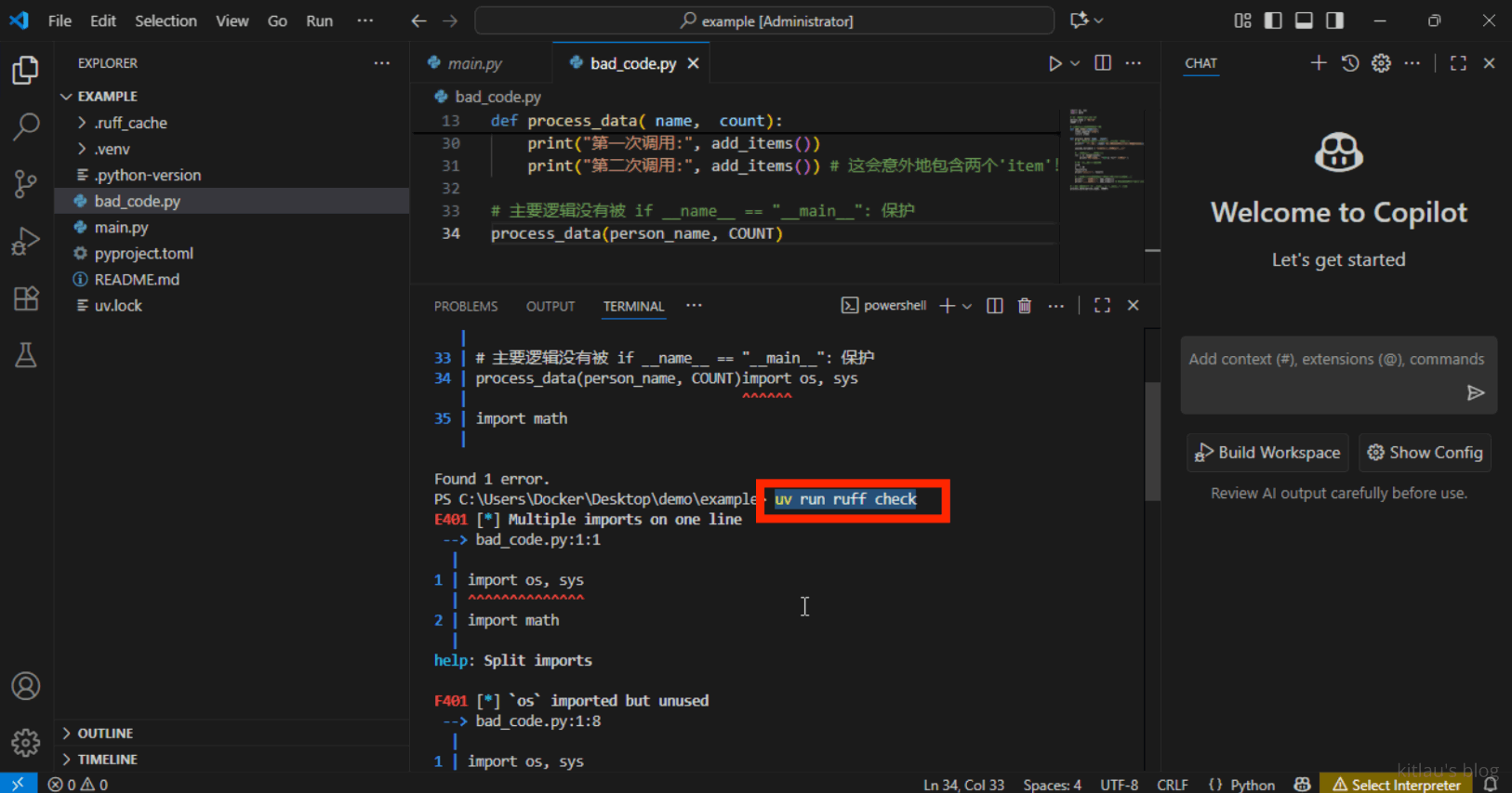
Task: Open the Source Control view
Action: [x=25, y=183]
